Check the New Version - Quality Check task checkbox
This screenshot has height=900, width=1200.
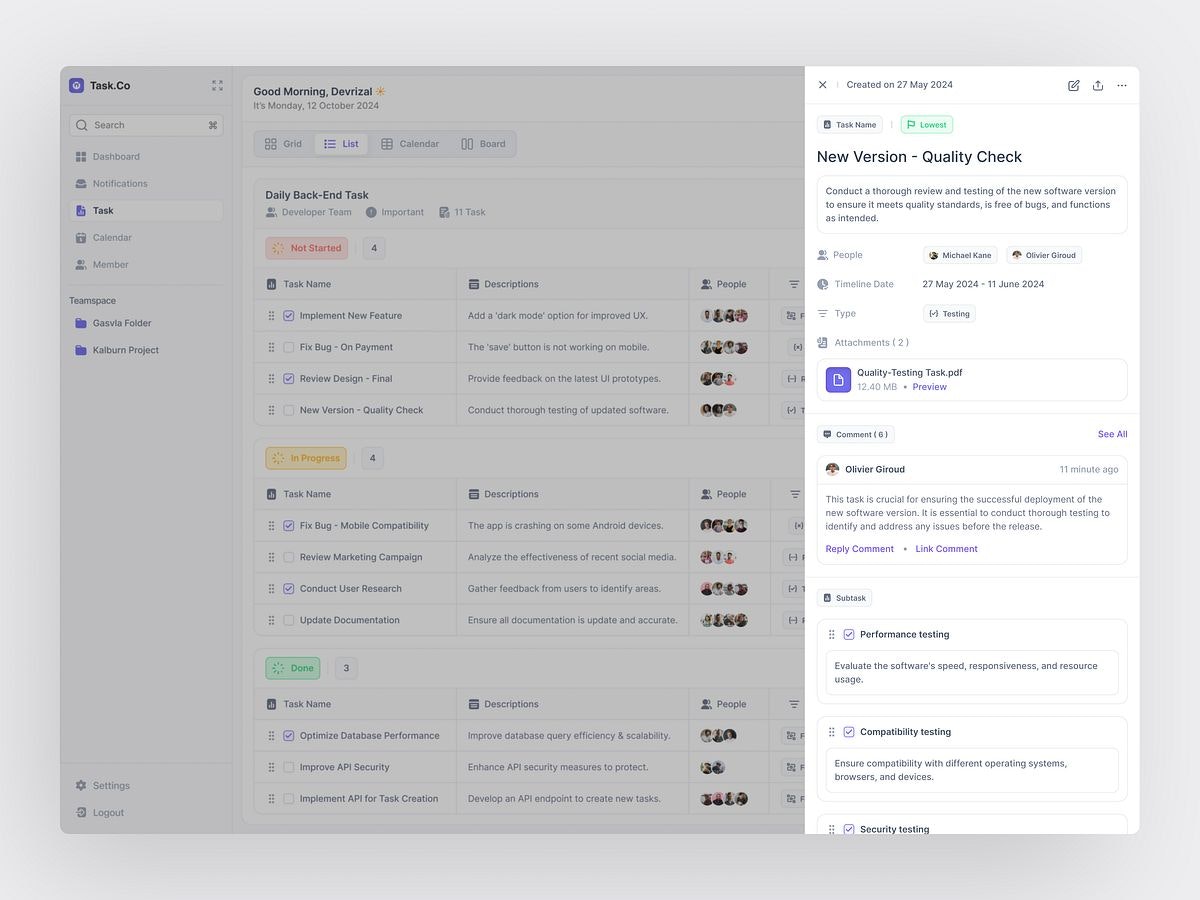(x=289, y=409)
